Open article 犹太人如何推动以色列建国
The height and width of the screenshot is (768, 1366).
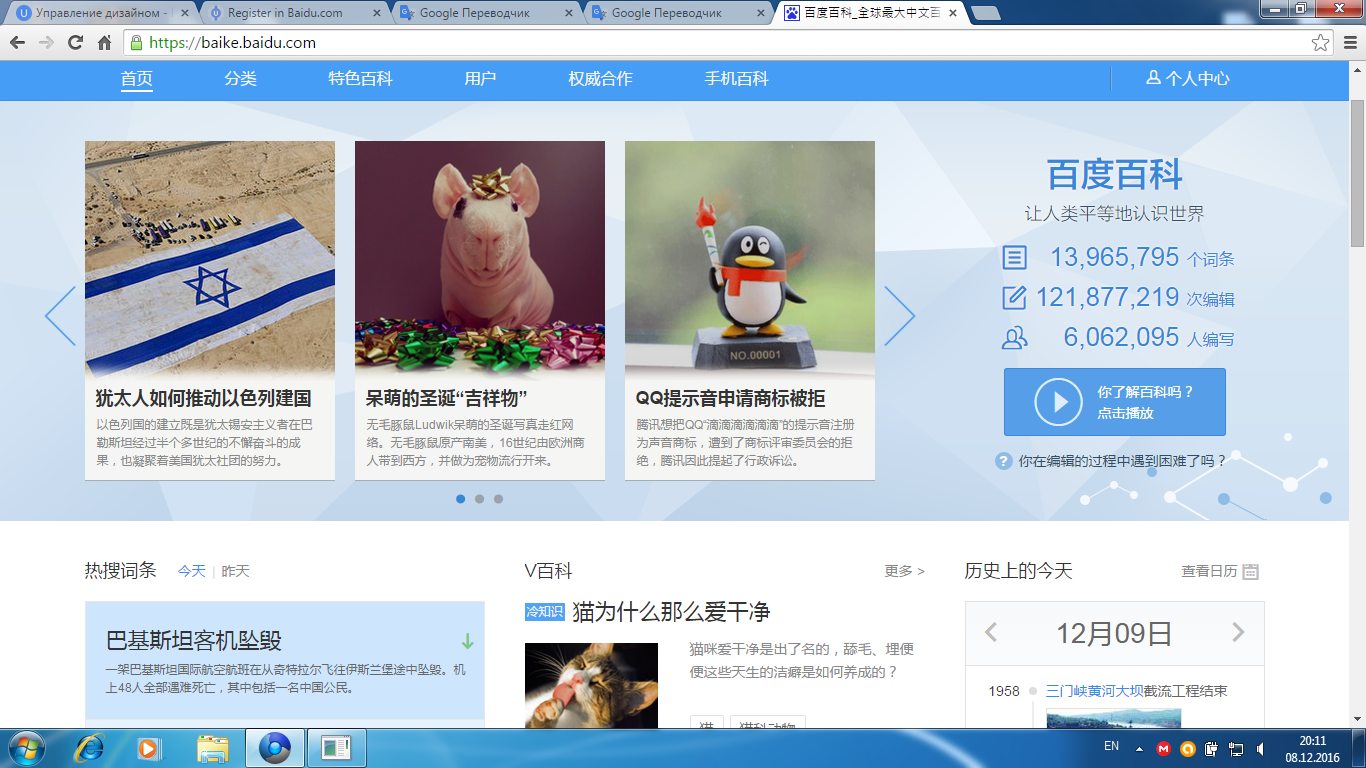tap(203, 398)
